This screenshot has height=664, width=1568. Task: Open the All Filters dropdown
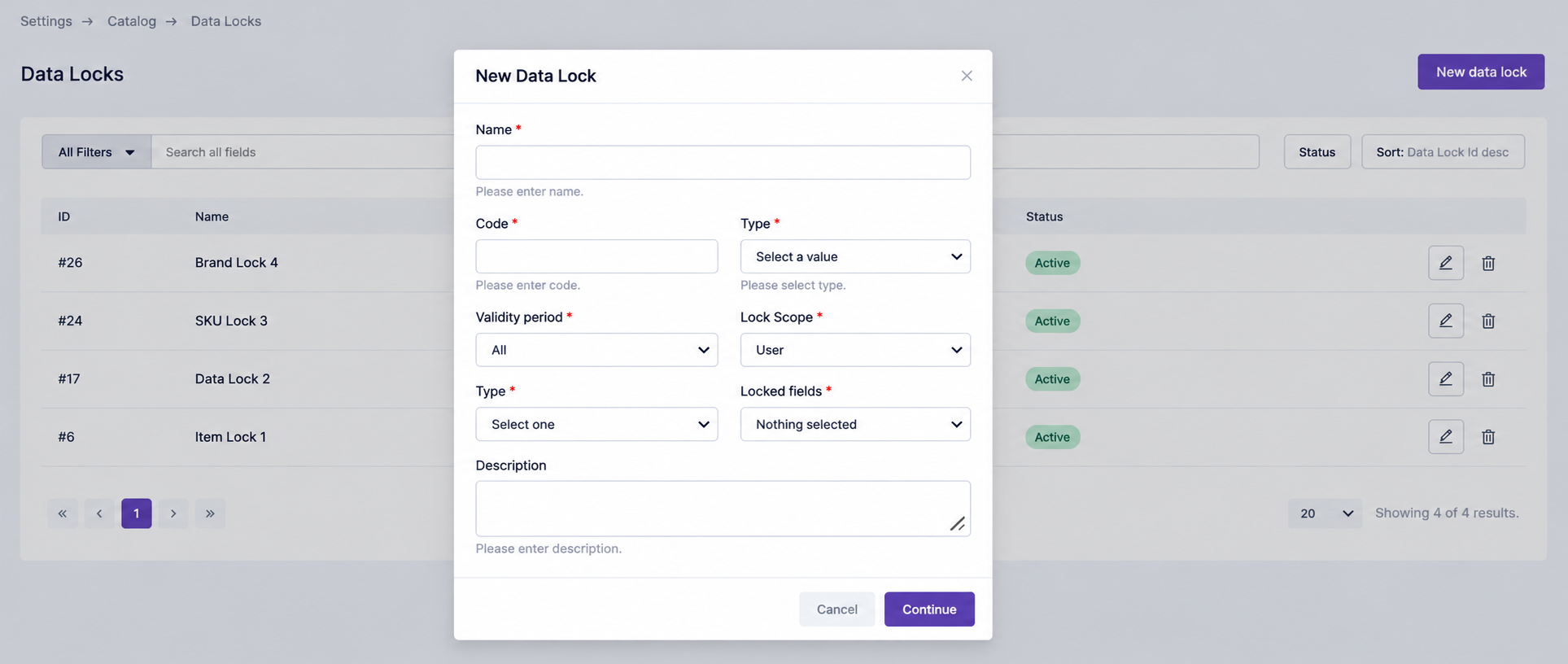[x=97, y=152]
